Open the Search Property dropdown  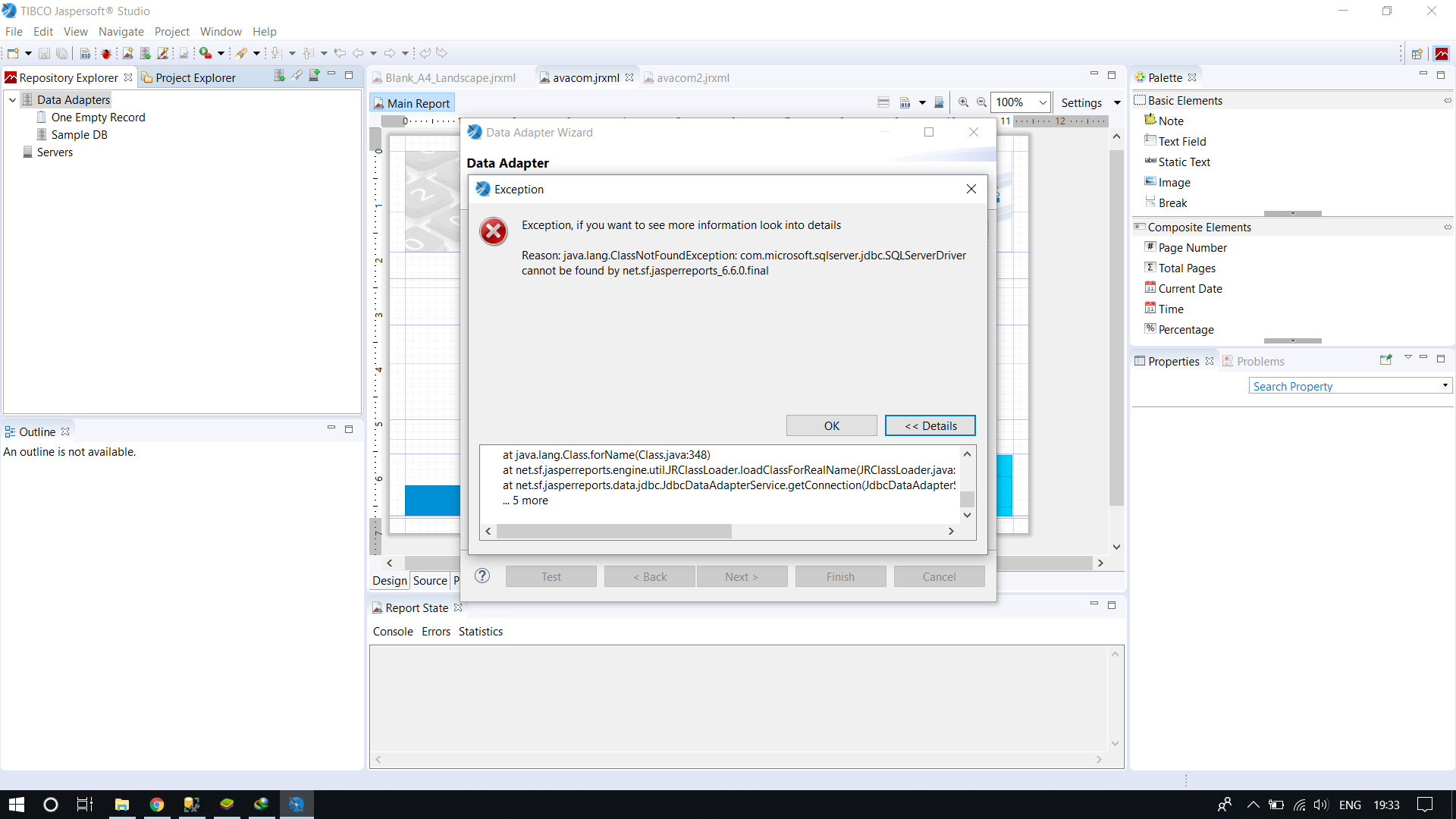click(1445, 386)
